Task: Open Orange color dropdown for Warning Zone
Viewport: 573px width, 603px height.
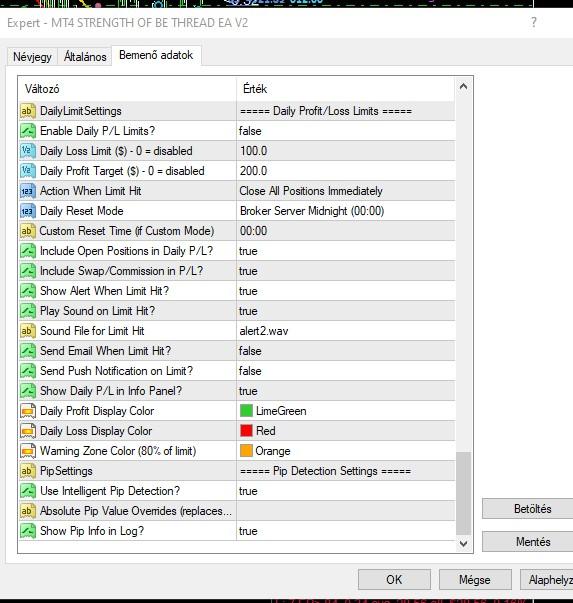Action: 346,451
